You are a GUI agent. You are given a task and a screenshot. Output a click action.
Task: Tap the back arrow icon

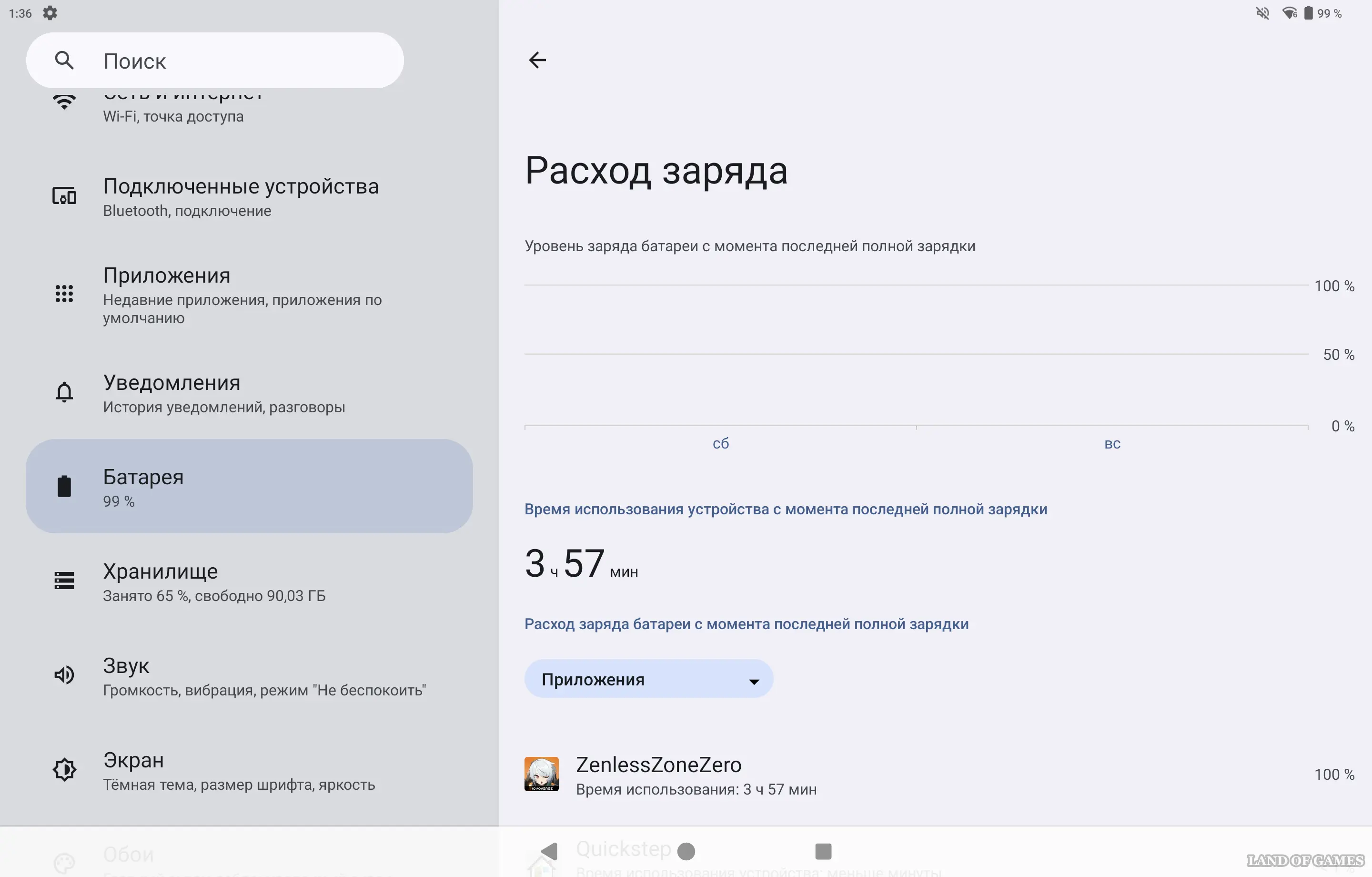[537, 60]
